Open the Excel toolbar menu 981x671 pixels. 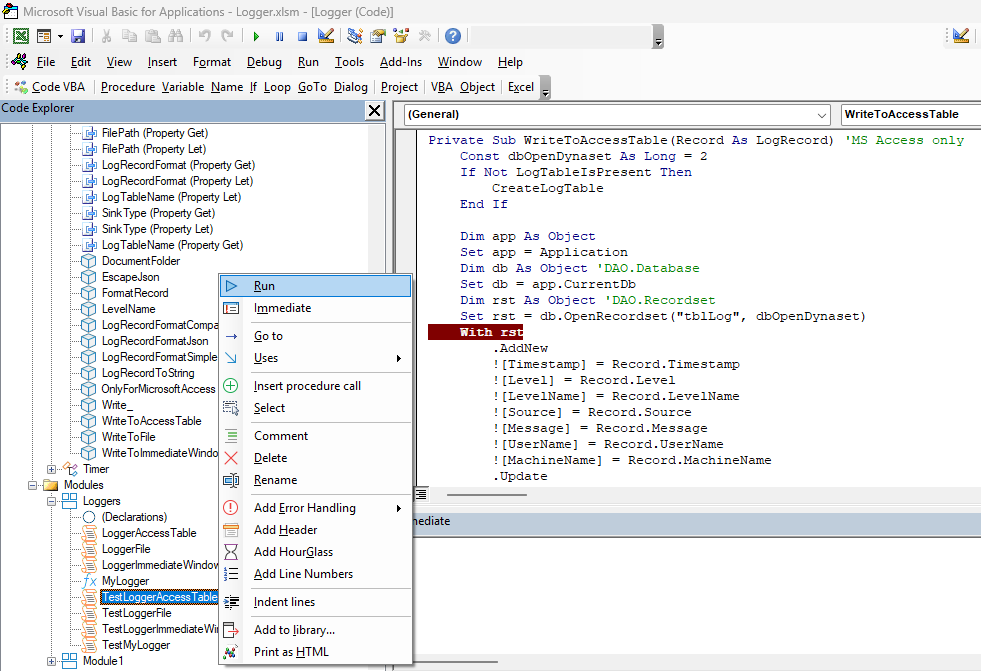[x=521, y=87]
